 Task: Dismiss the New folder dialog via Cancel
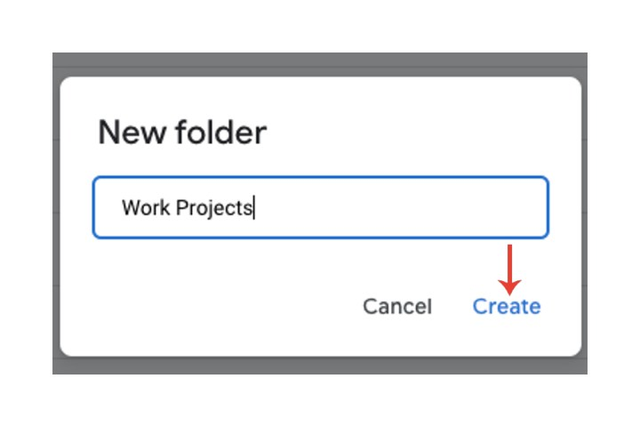click(x=397, y=306)
